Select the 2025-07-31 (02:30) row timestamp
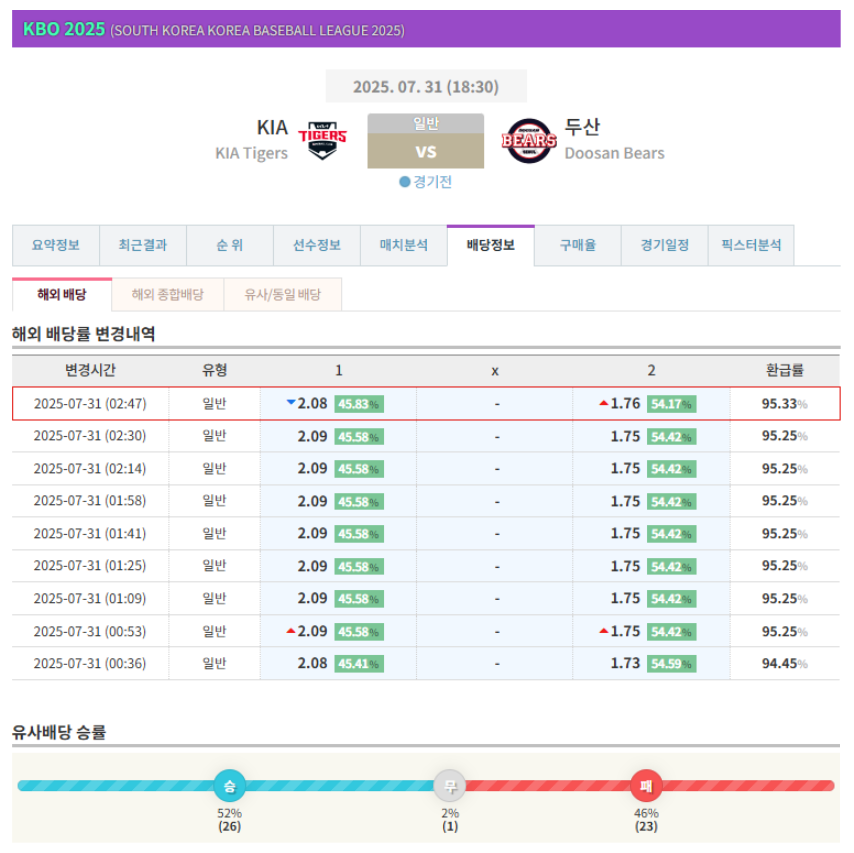This screenshot has height=853, width=854. point(90,436)
